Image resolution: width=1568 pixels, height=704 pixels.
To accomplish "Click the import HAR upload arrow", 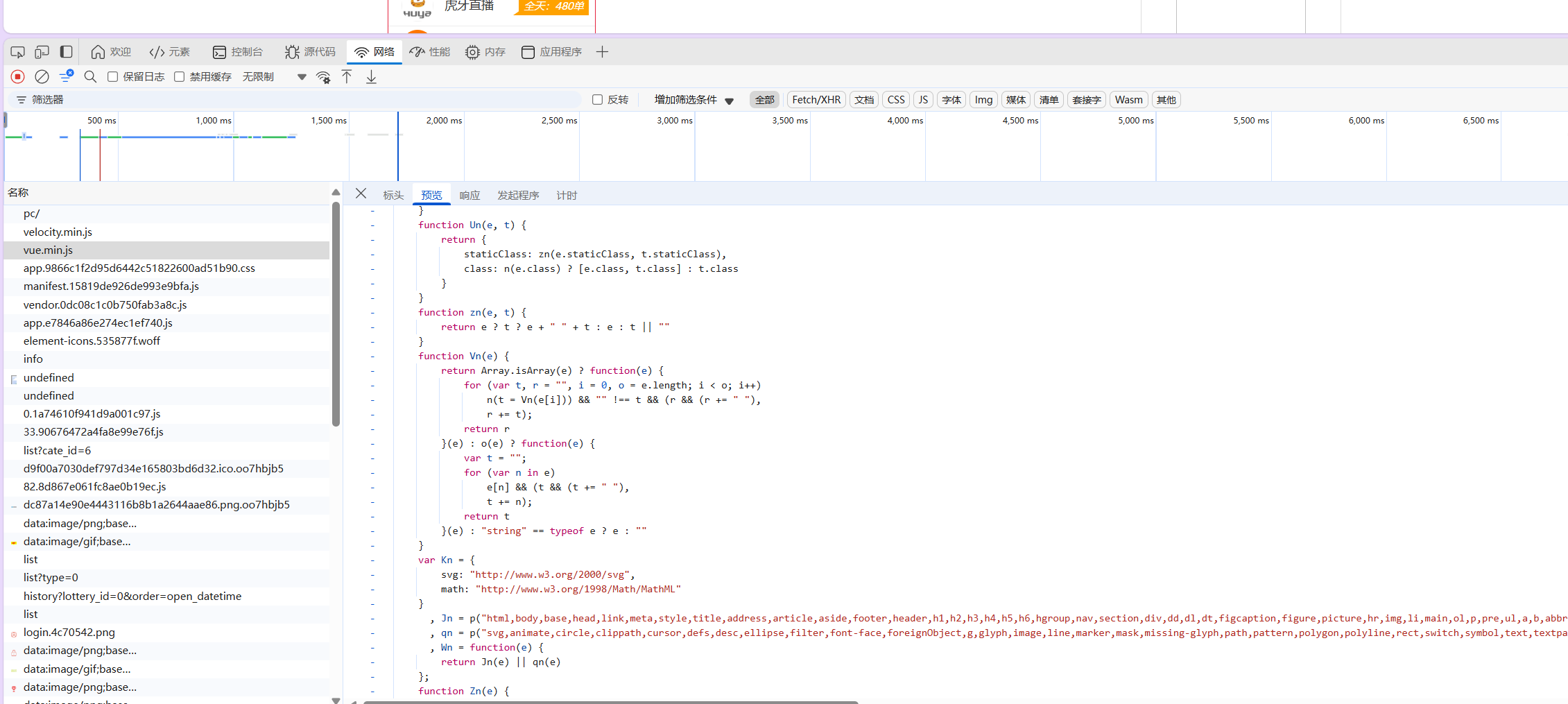I will coord(347,77).
